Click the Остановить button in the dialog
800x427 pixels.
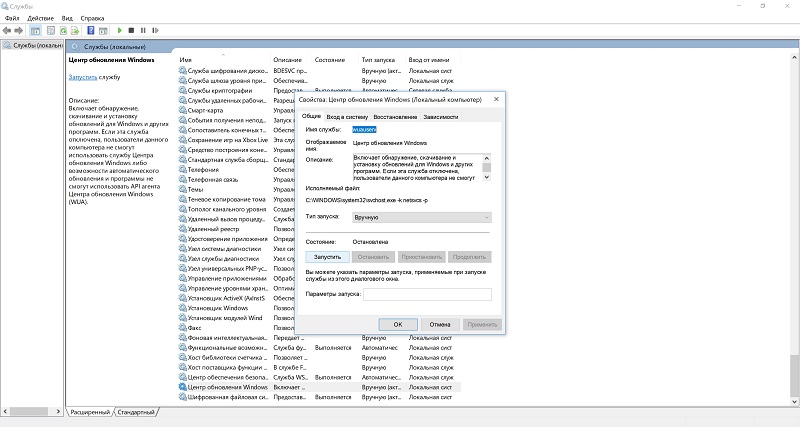pos(373,257)
